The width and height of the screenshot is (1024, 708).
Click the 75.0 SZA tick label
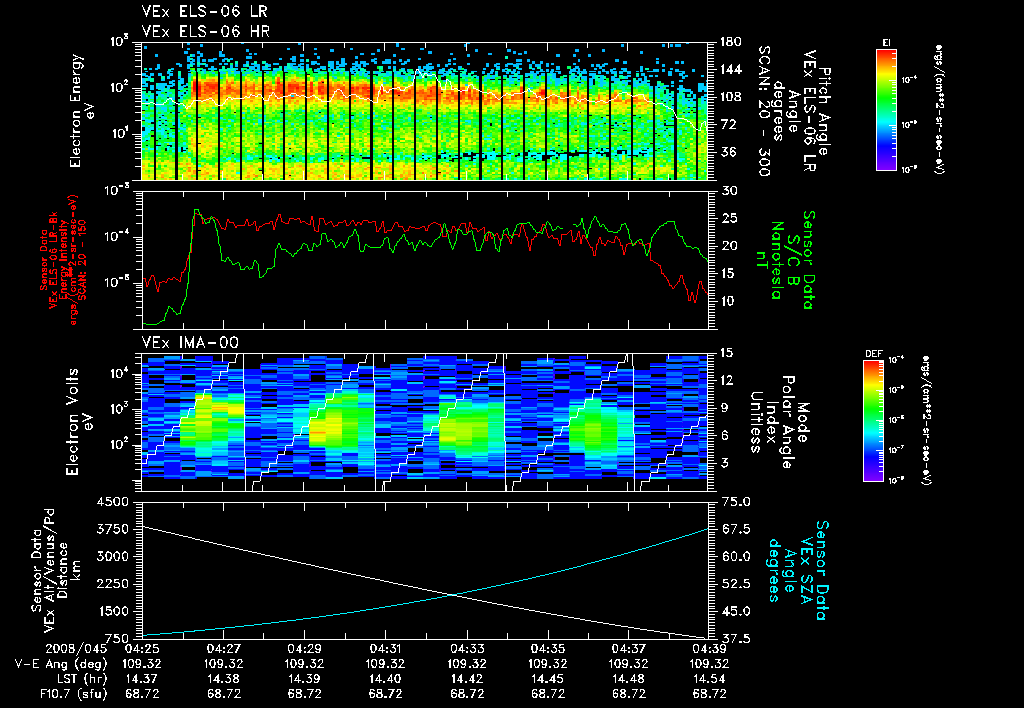[x=736, y=502]
